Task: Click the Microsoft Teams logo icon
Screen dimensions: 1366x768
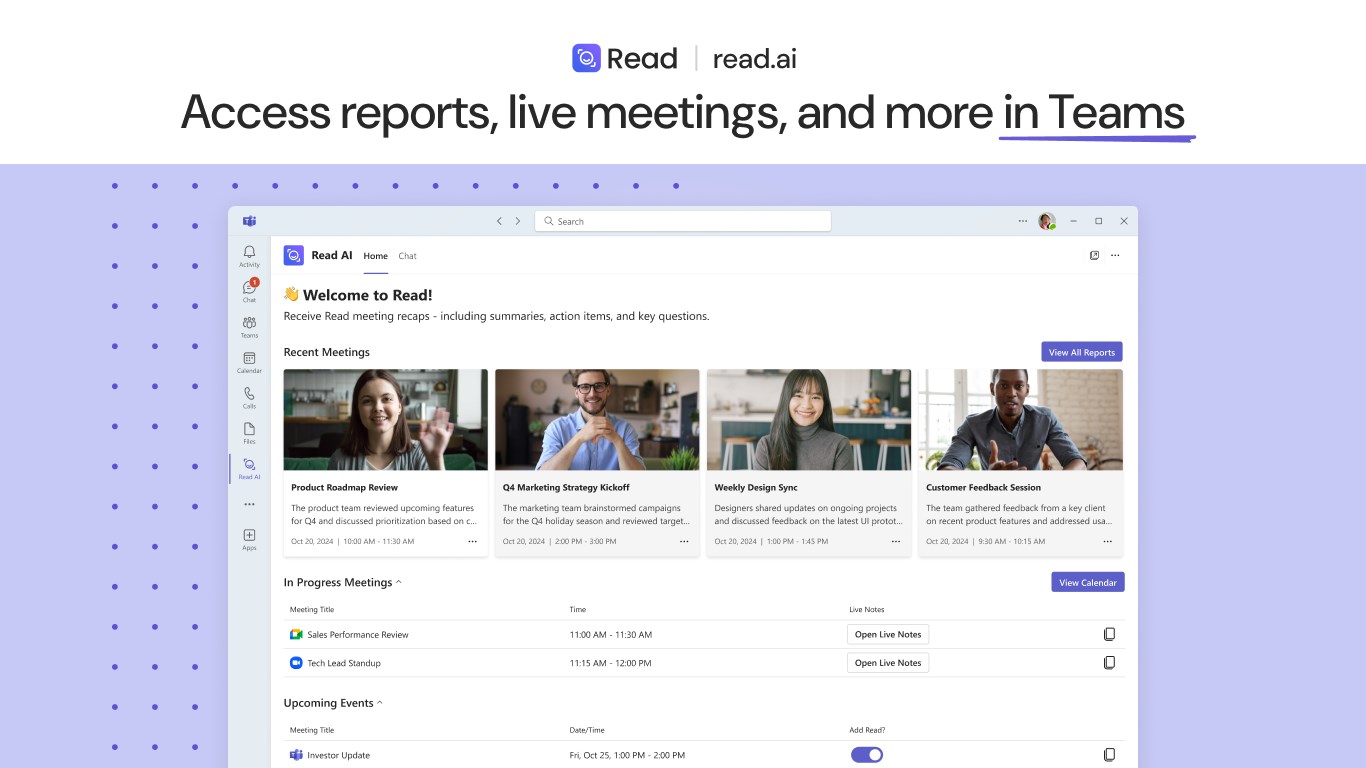Action: point(249,221)
